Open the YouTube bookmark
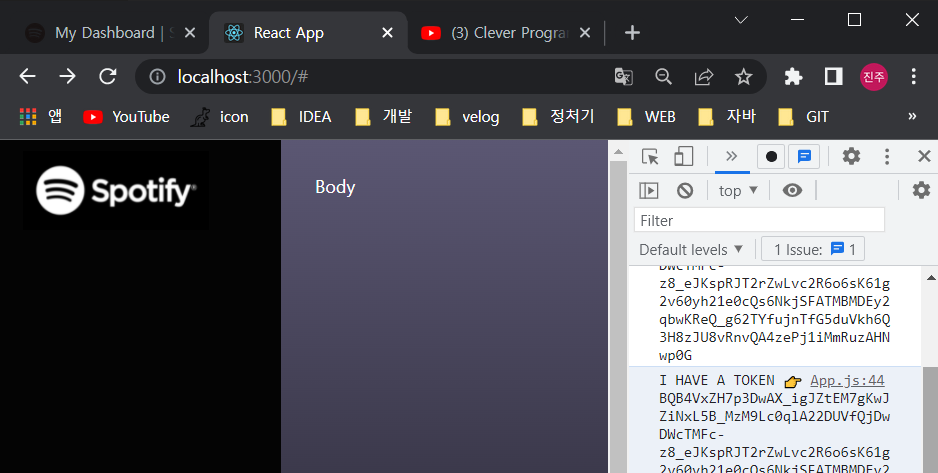Screen dimensions: 938x473 tap(126, 116)
